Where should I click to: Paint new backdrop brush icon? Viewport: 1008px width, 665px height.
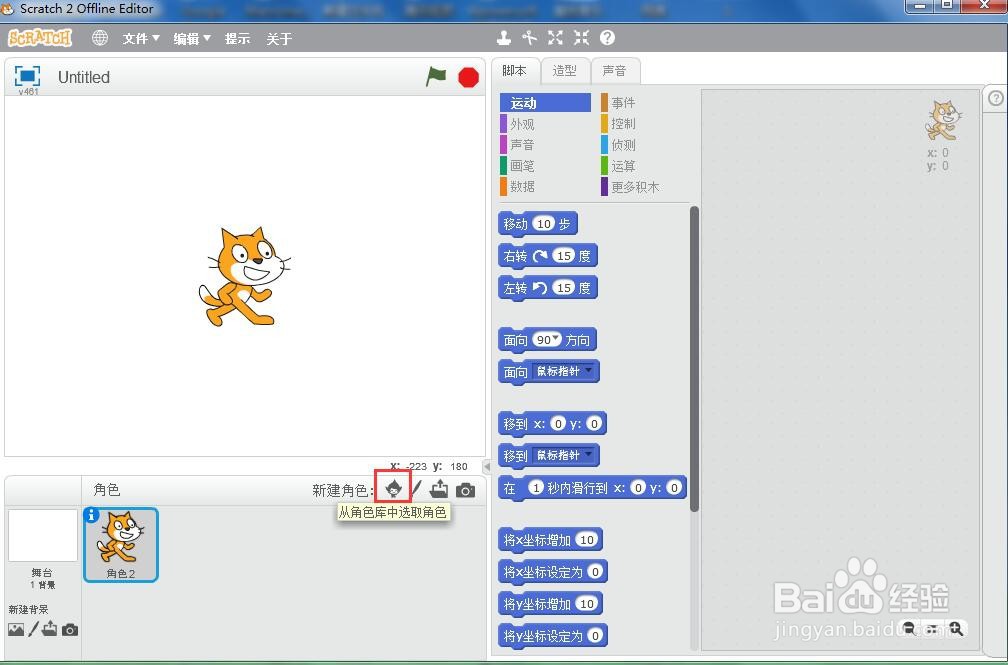[33, 629]
